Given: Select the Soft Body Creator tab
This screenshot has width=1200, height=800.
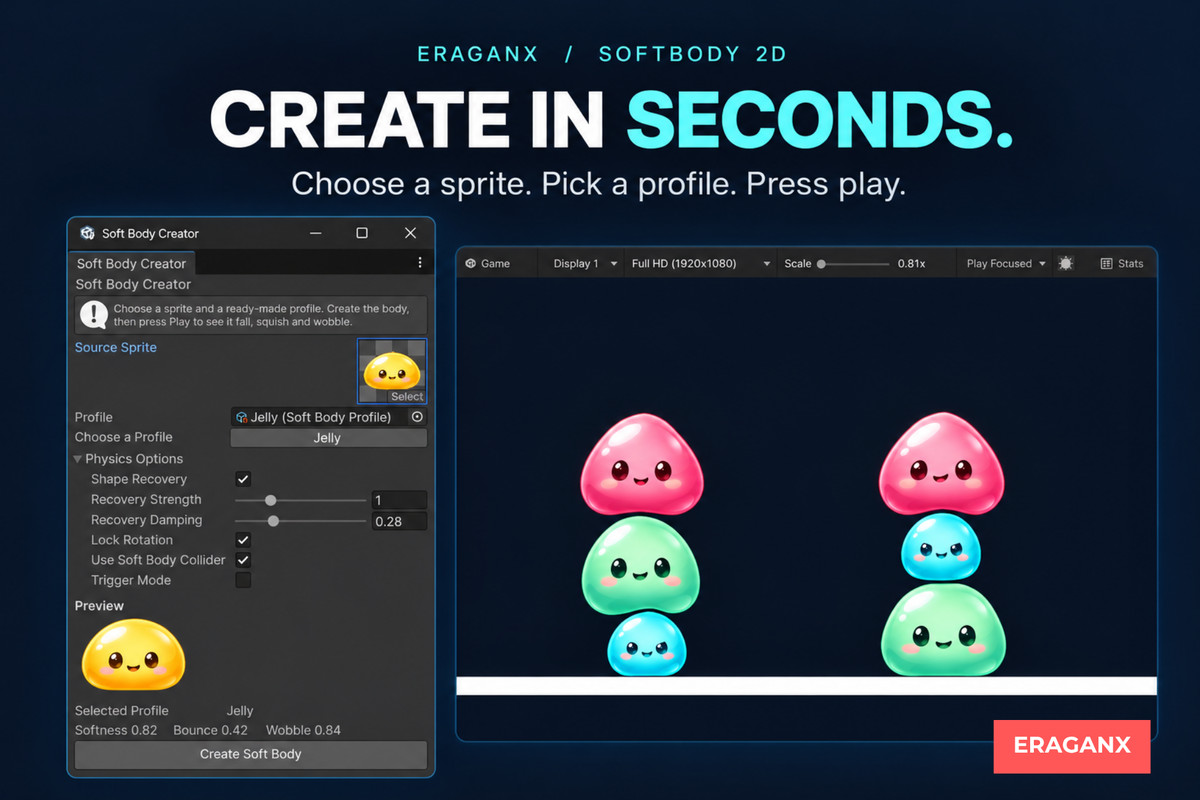Looking at the screenshot, I should (x=131, y=263).
